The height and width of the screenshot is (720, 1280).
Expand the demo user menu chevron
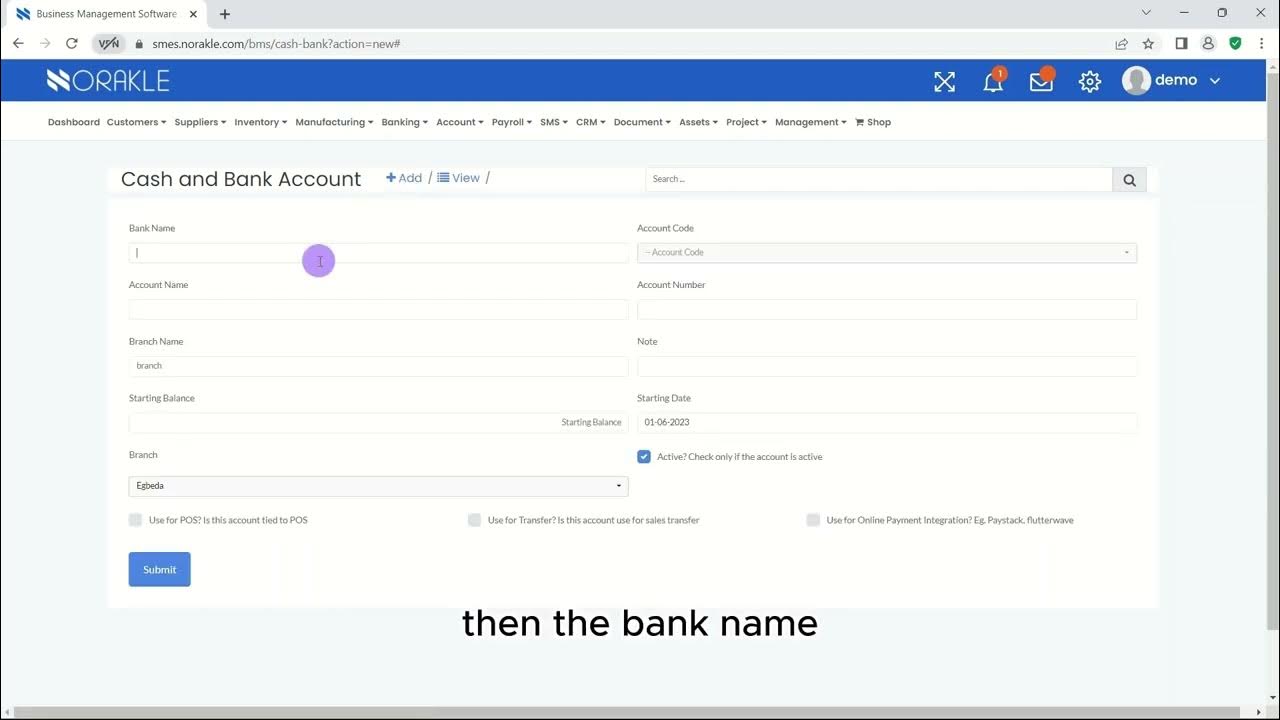click(1215, 81)
